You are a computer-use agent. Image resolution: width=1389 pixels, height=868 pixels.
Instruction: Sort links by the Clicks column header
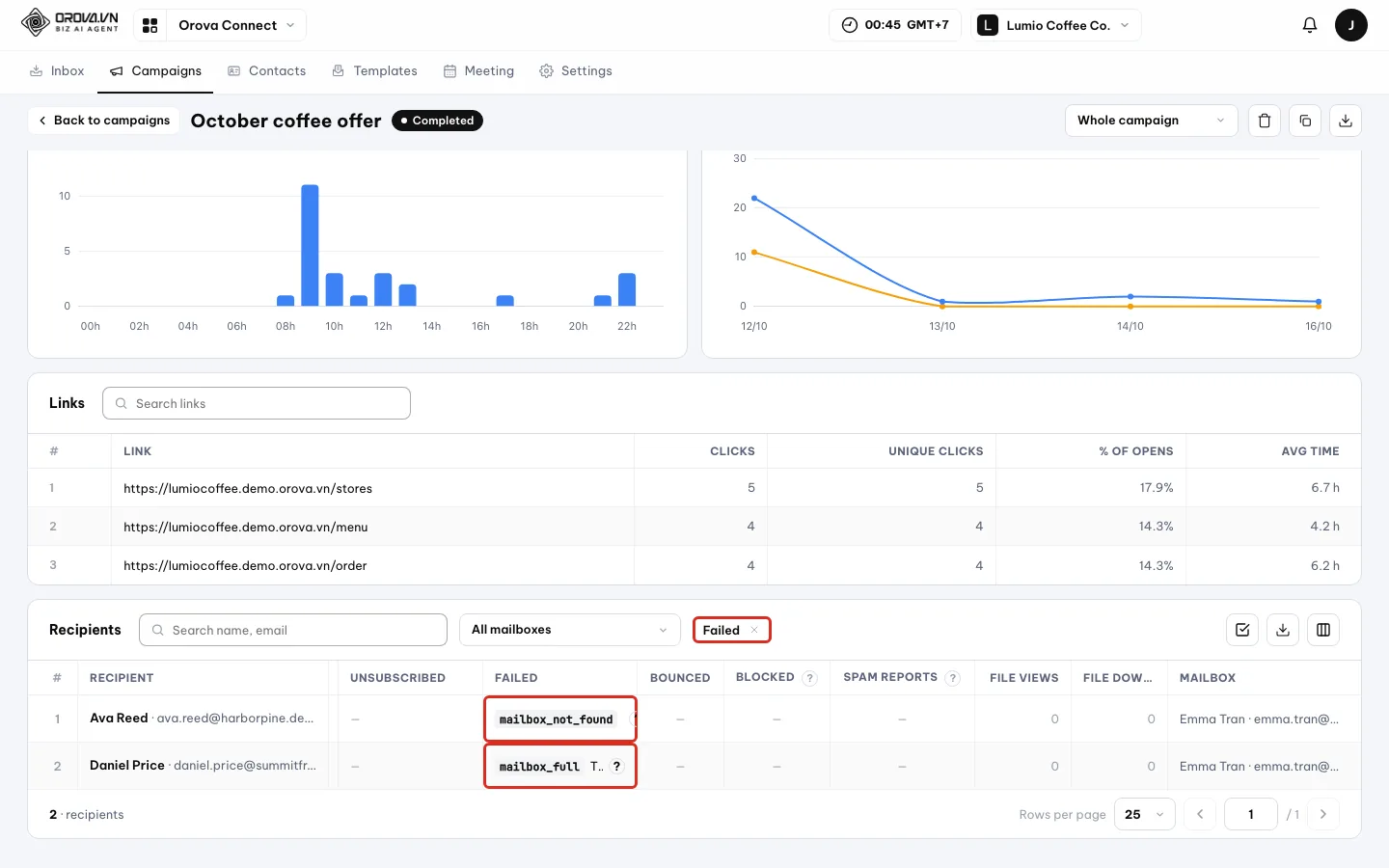tap(732, 451)
